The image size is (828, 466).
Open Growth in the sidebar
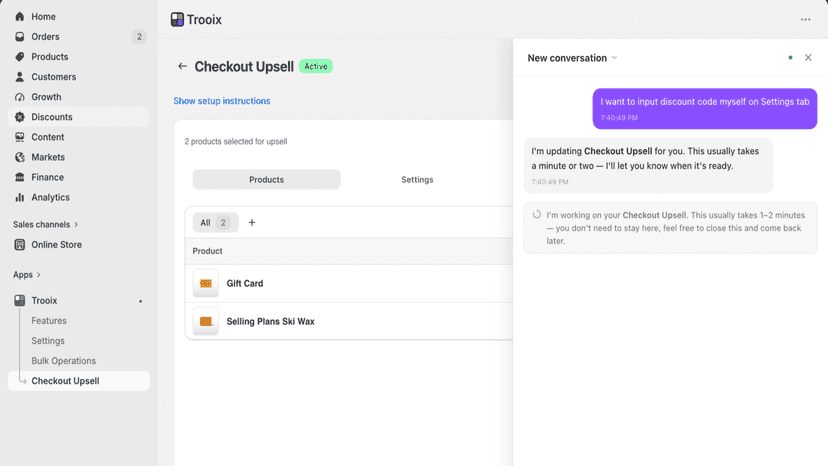(x=79, y=97)
